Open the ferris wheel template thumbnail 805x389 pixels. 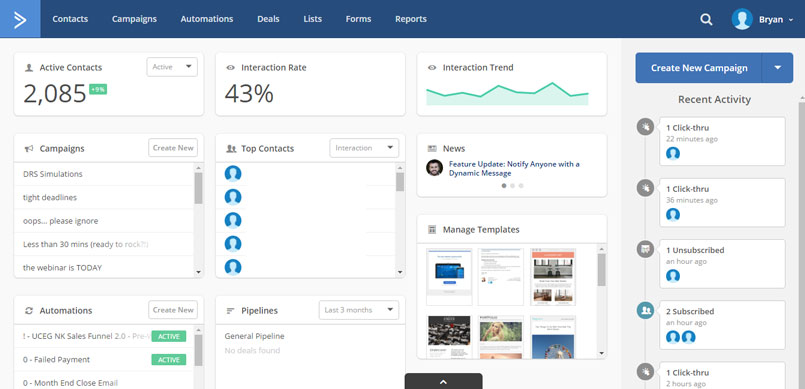point(553,337)
